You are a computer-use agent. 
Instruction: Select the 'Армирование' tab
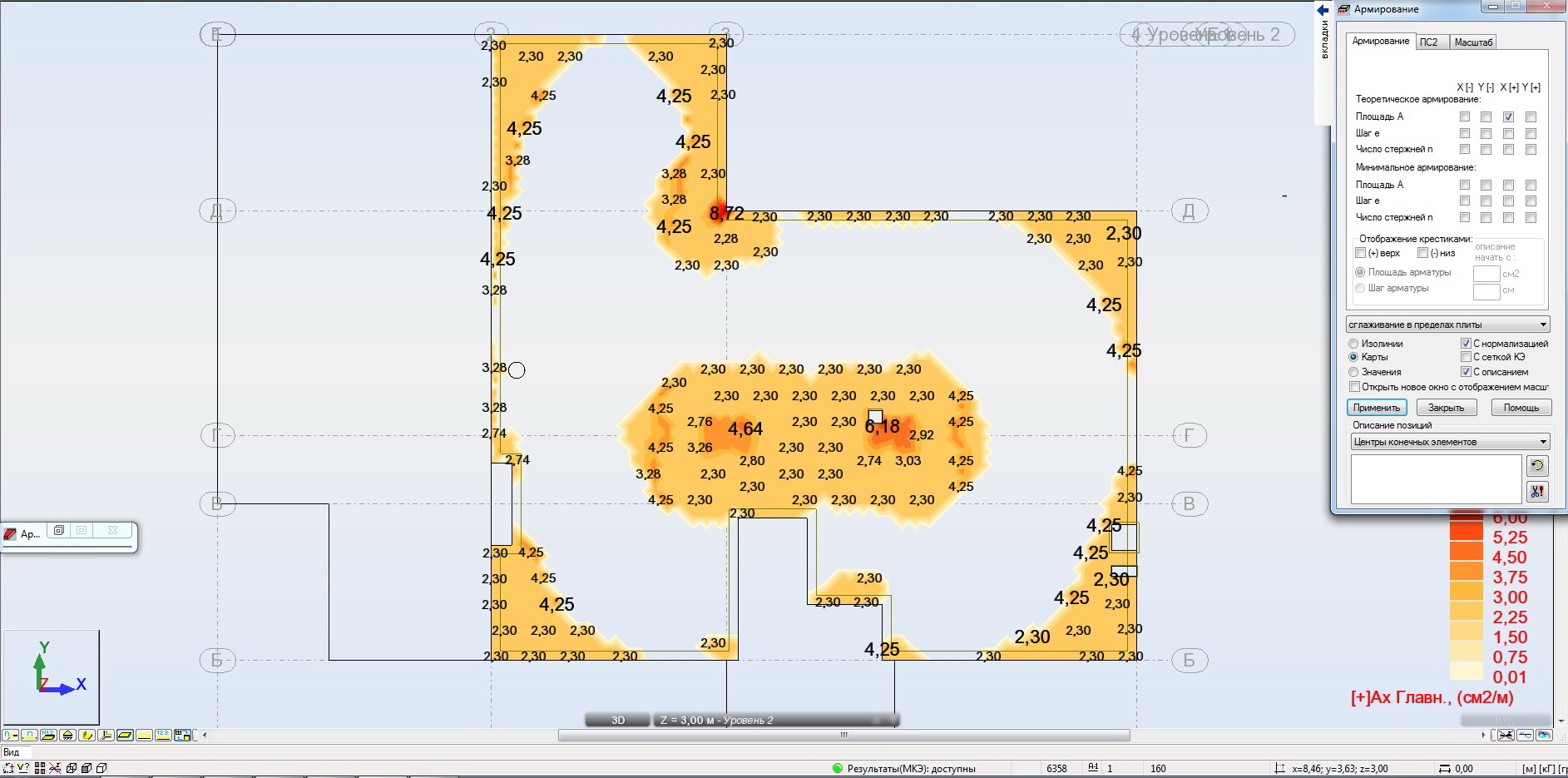(1381, 42)
